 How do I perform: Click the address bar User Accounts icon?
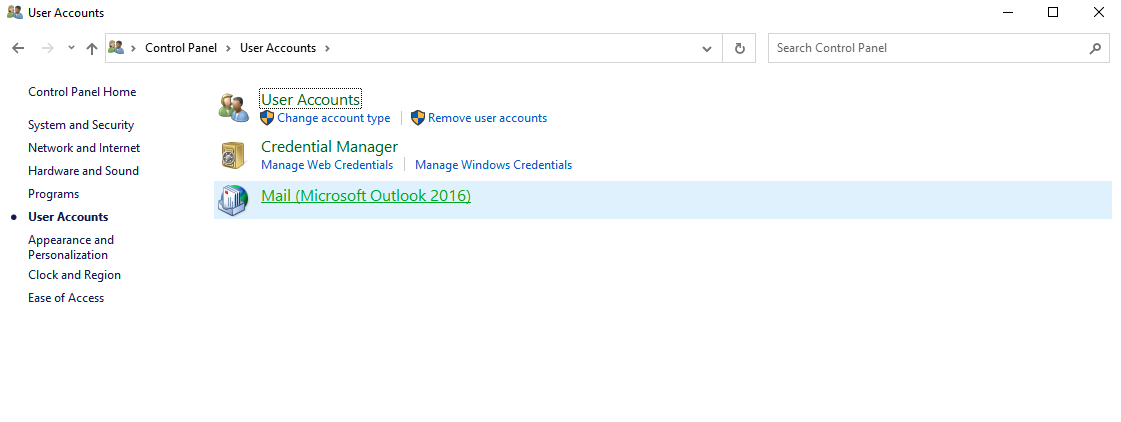116,48
